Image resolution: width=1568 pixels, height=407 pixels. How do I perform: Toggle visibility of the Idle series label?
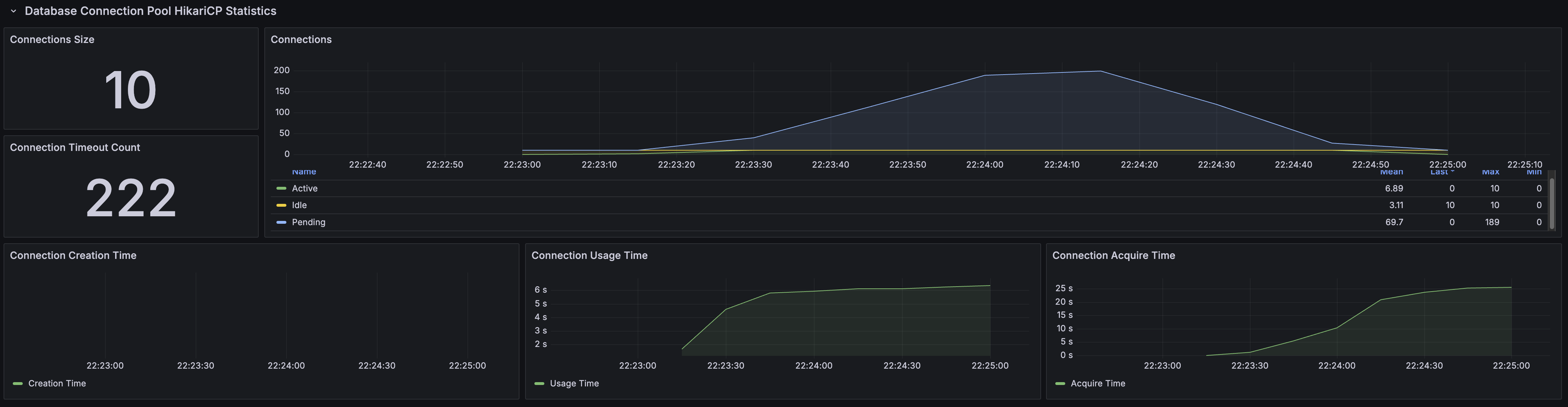coord(299,206)
